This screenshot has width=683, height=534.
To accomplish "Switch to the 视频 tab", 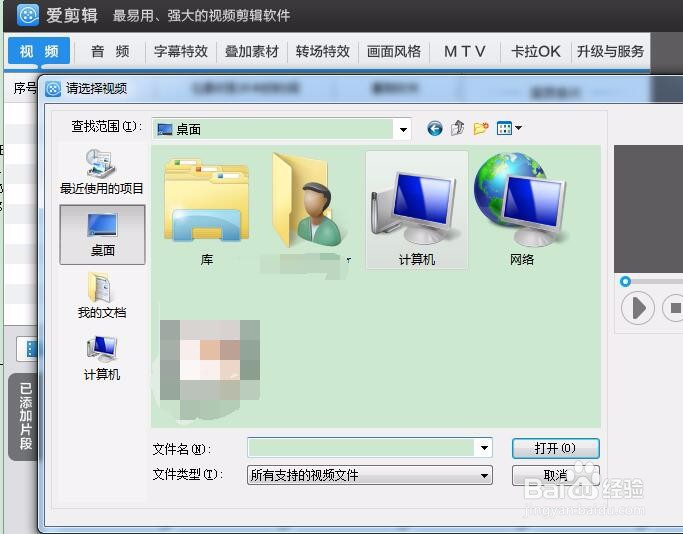I will click(39, 51).
